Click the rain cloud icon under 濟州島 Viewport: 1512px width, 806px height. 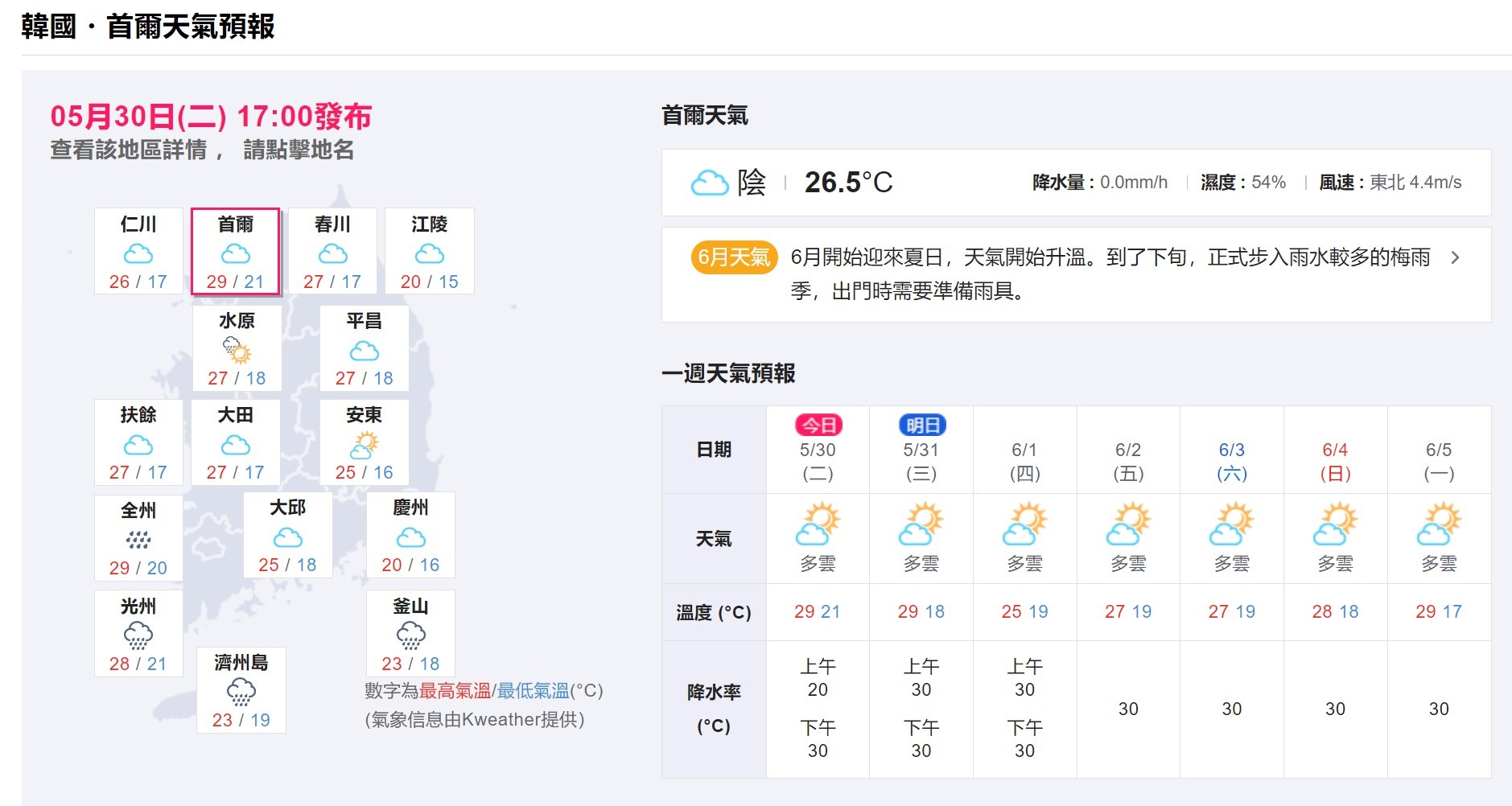(241, 692)
